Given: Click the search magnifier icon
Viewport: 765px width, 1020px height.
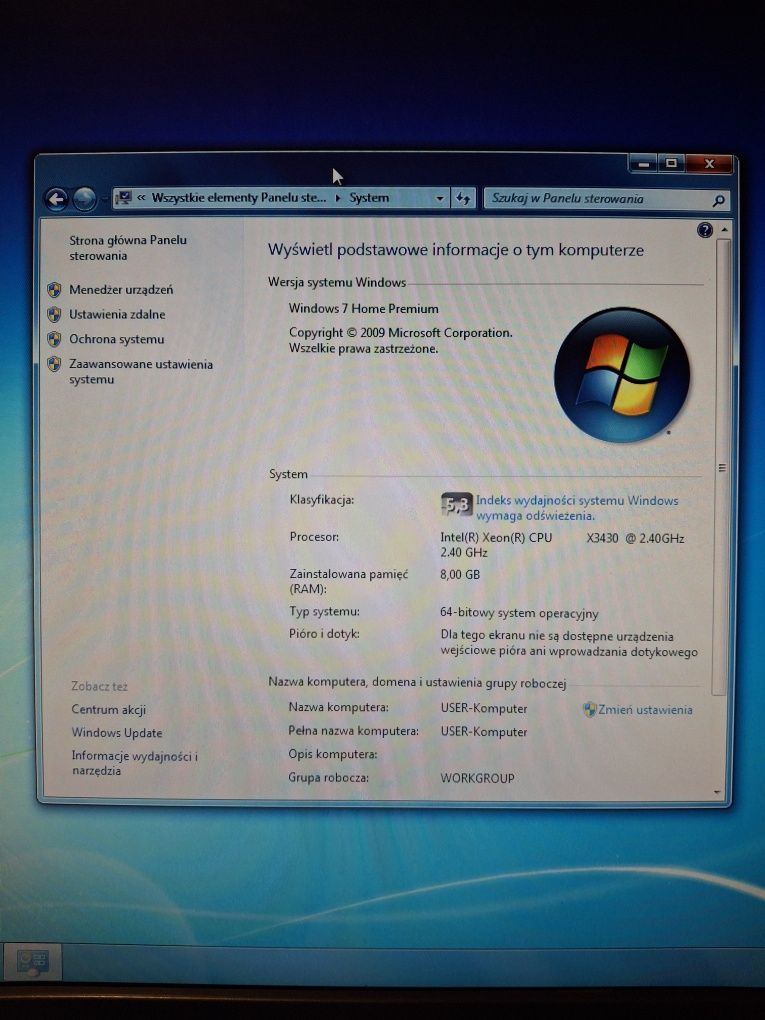Looking at the screenshot, I should 718,200.
